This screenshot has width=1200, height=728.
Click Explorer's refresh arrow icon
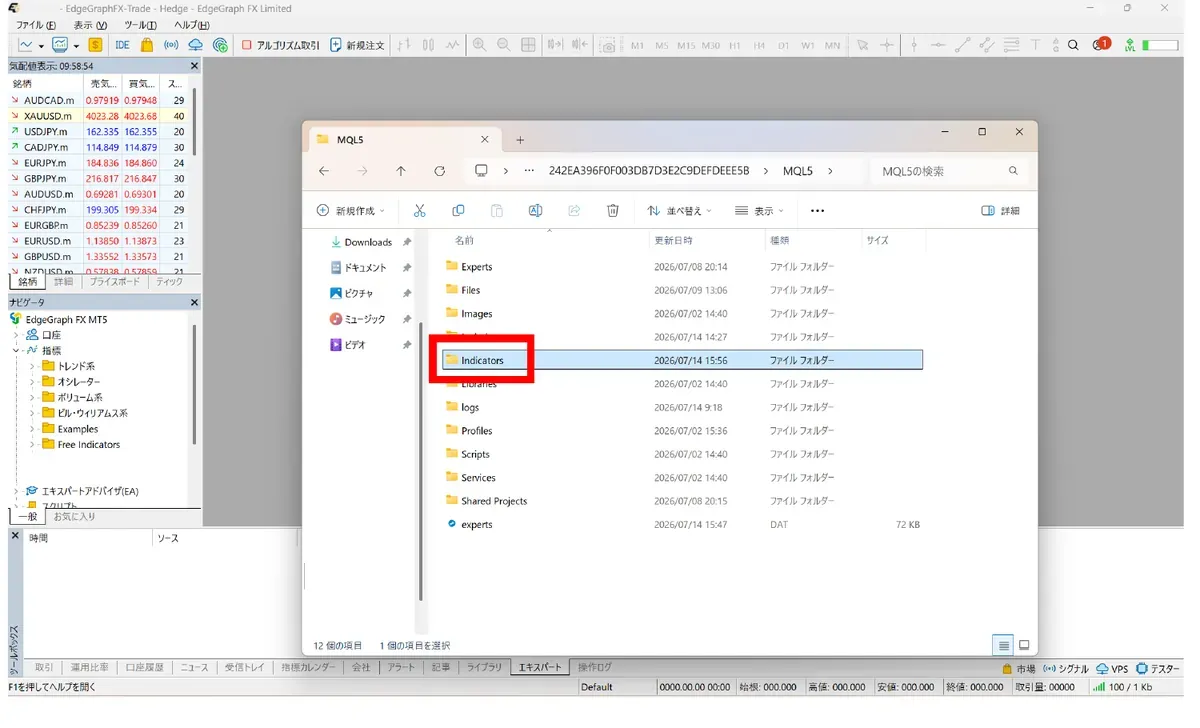[x=439, y=171]
